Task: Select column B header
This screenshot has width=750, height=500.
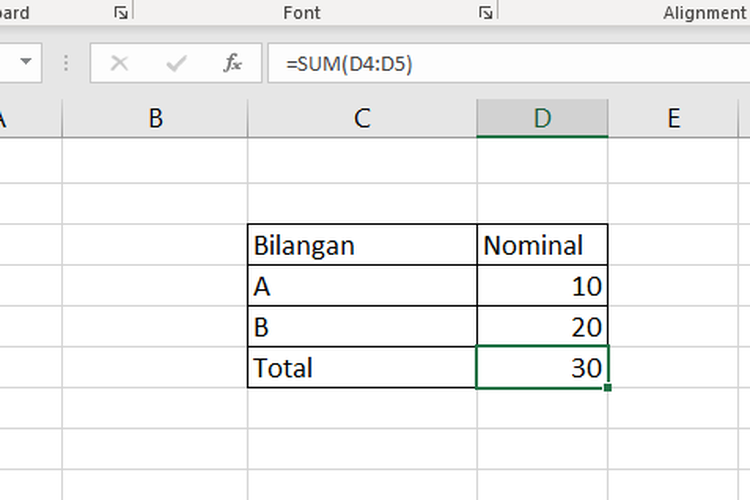Action: (x=155, y=118)
